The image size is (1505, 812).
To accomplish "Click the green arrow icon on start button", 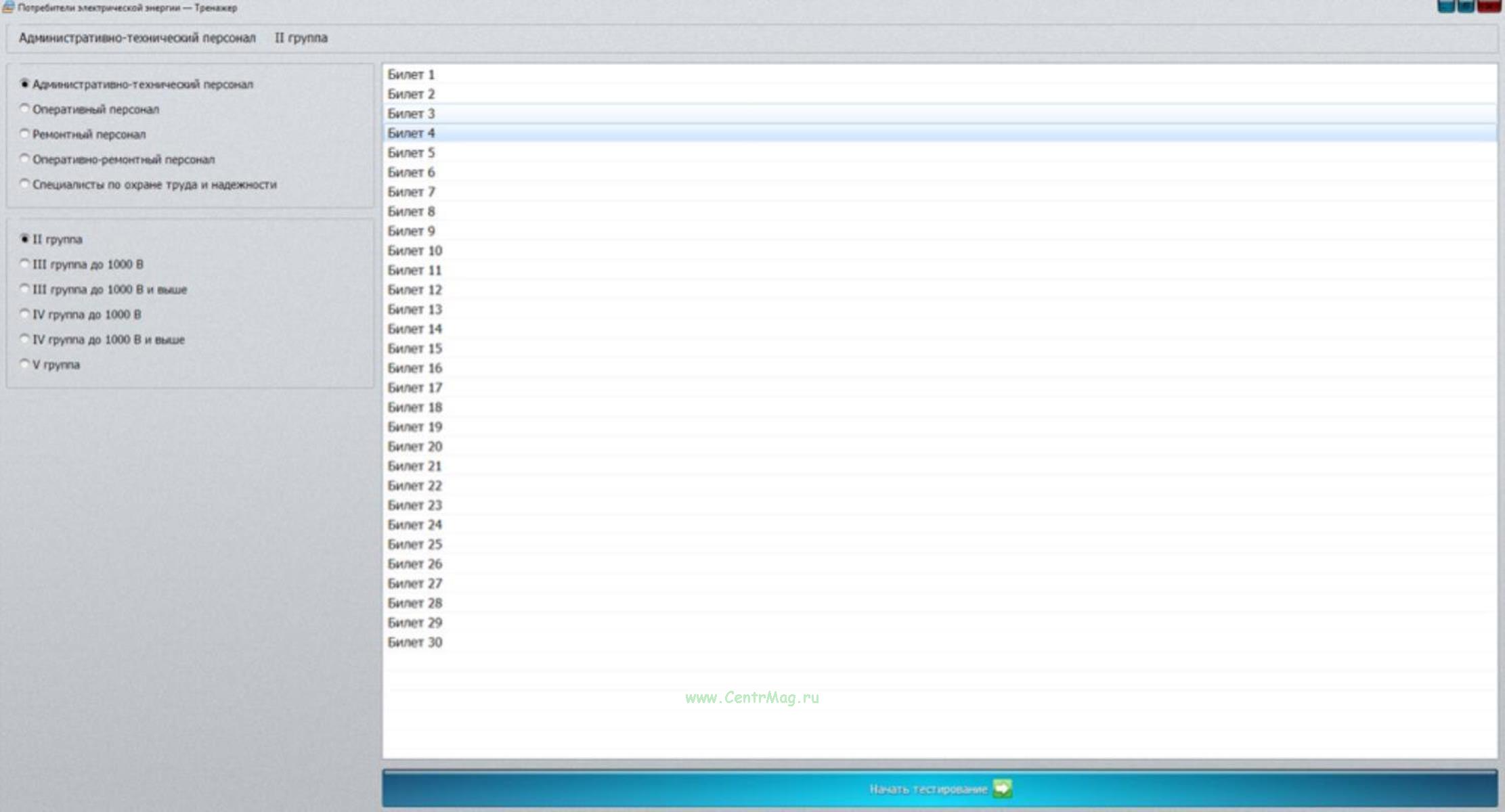I will point(1002,788).
